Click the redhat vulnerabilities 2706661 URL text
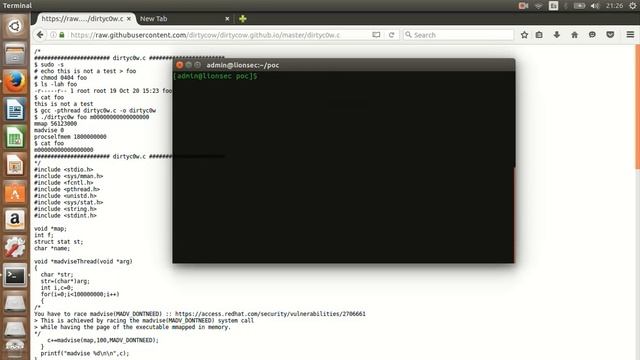The image size is (640, 360). (270, 314)
